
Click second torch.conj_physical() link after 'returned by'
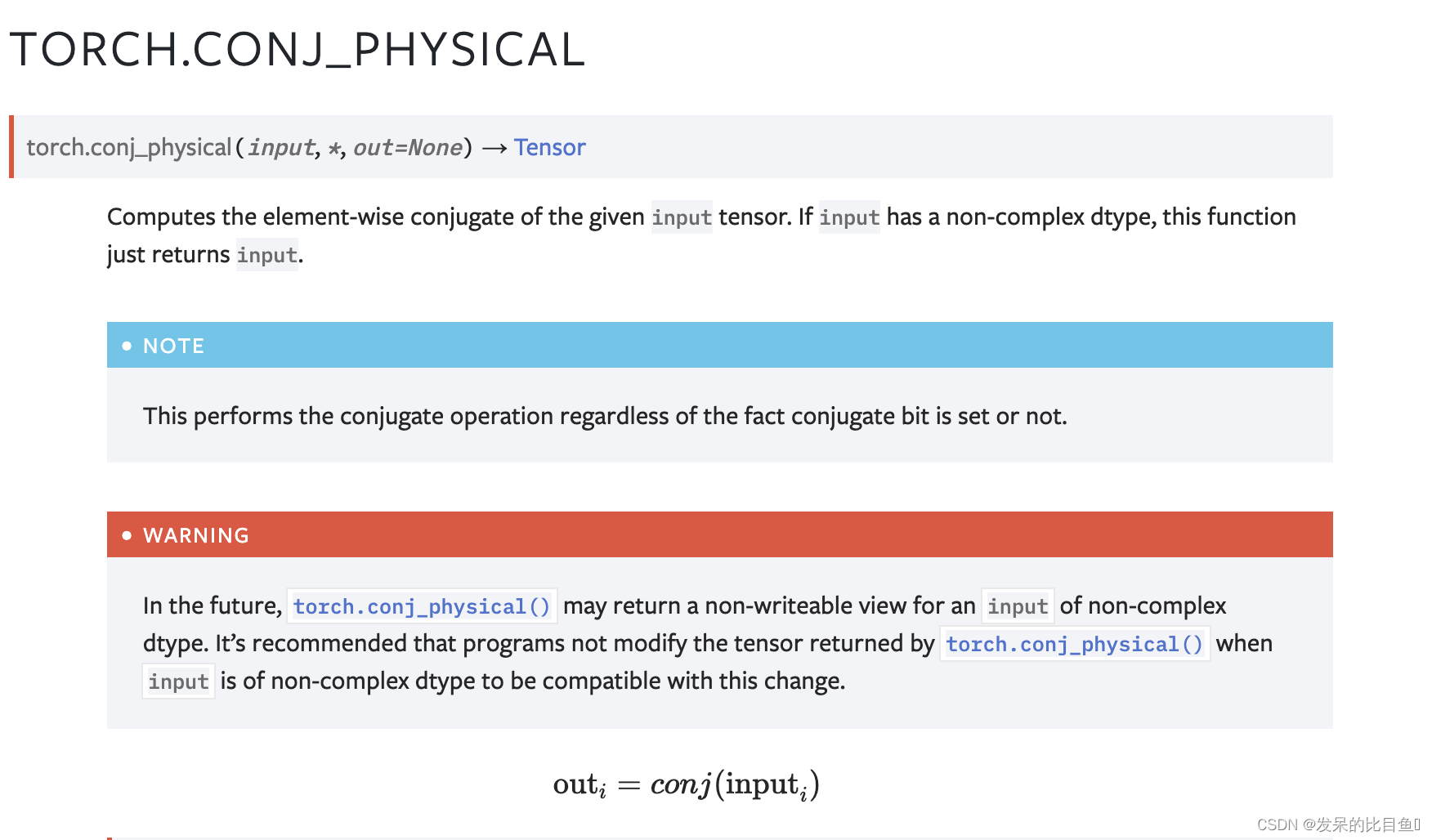point(1075,644)
